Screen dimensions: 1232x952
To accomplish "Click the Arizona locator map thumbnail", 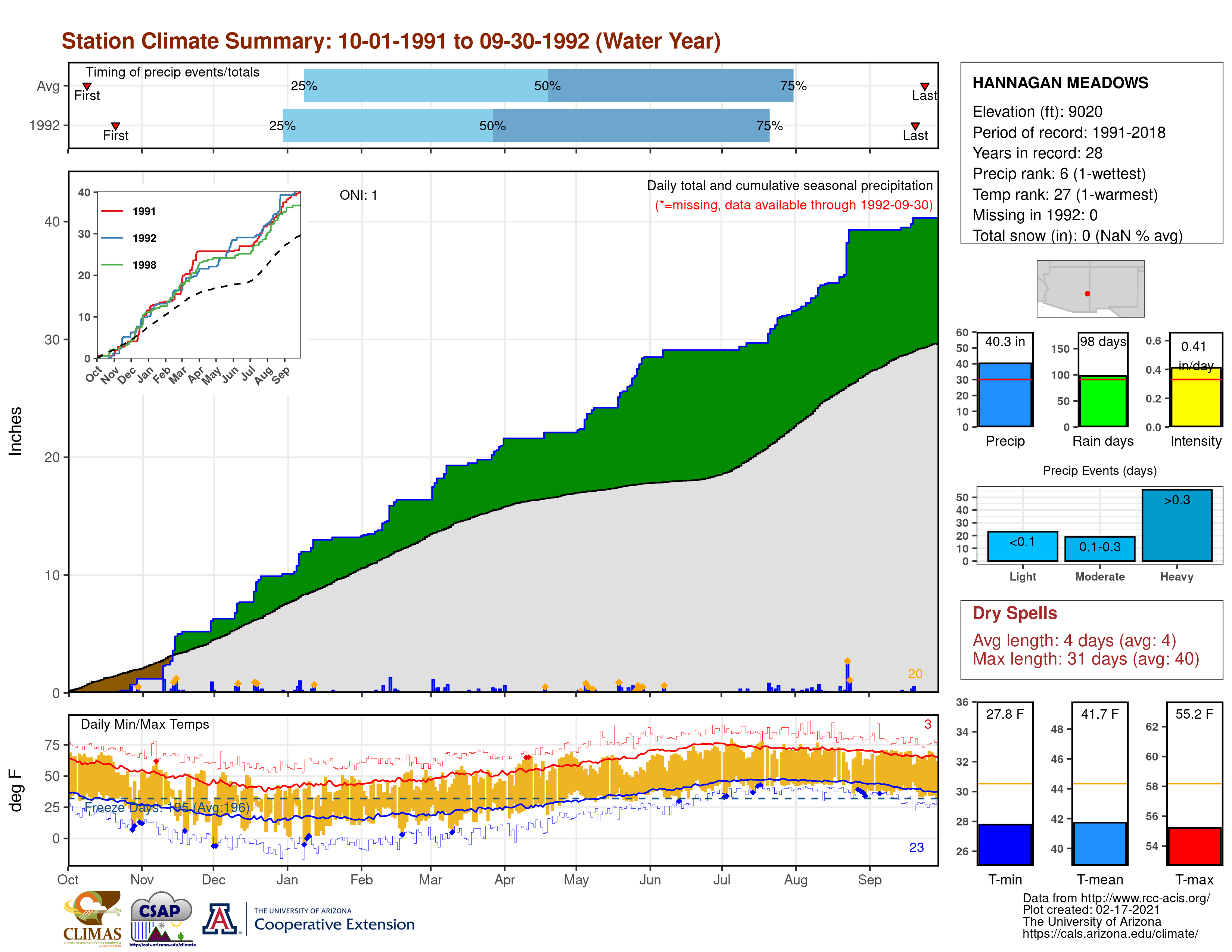I will [1091, 288].
